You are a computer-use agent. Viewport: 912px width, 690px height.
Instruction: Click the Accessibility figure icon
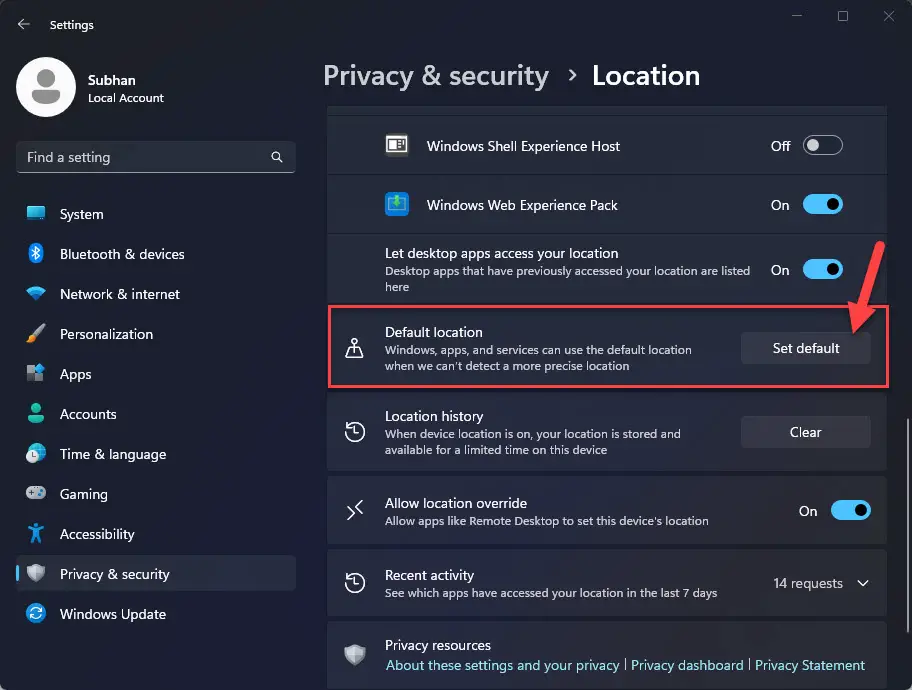click(x=36, y=533)
